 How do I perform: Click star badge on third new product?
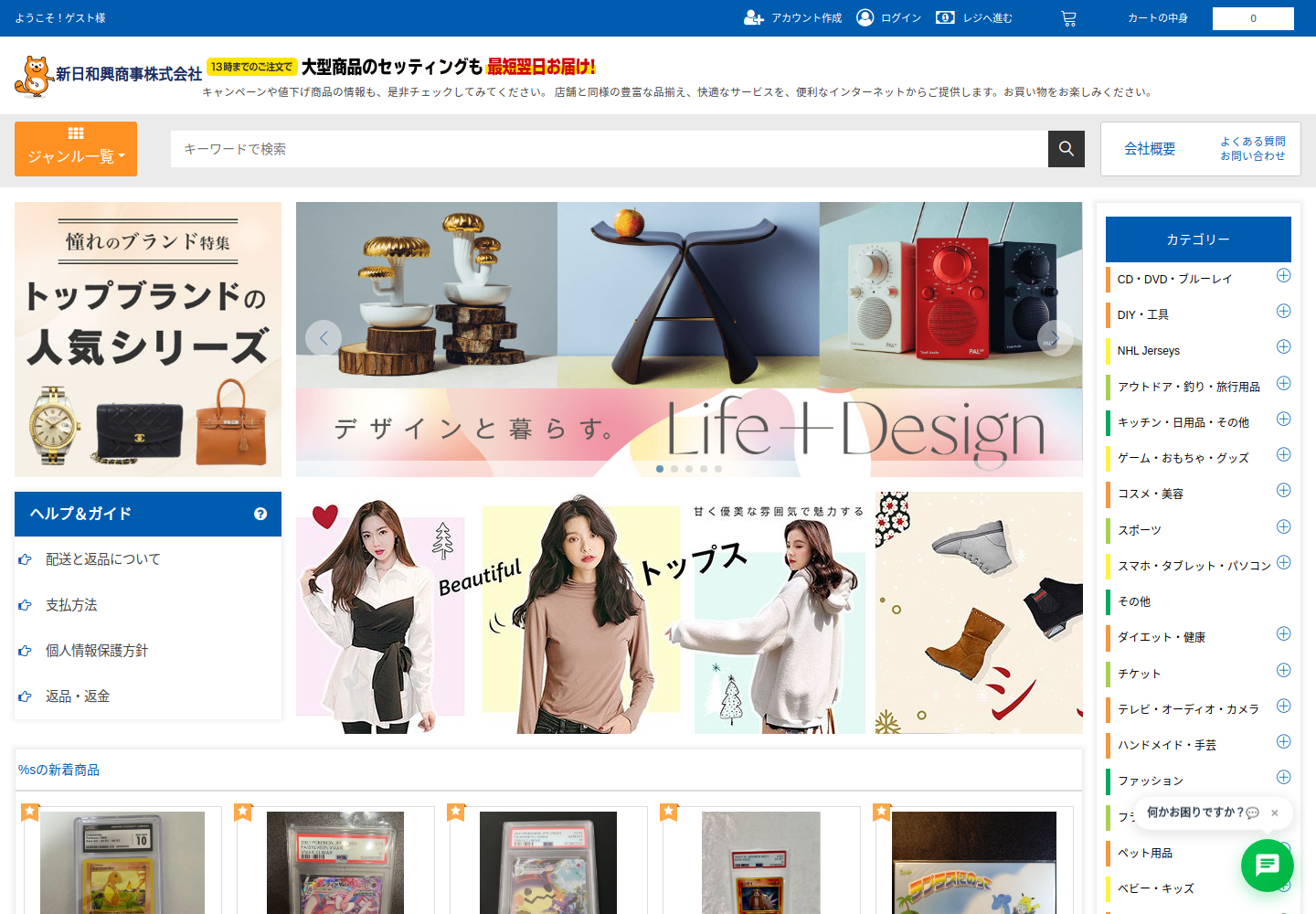[456, 812]
